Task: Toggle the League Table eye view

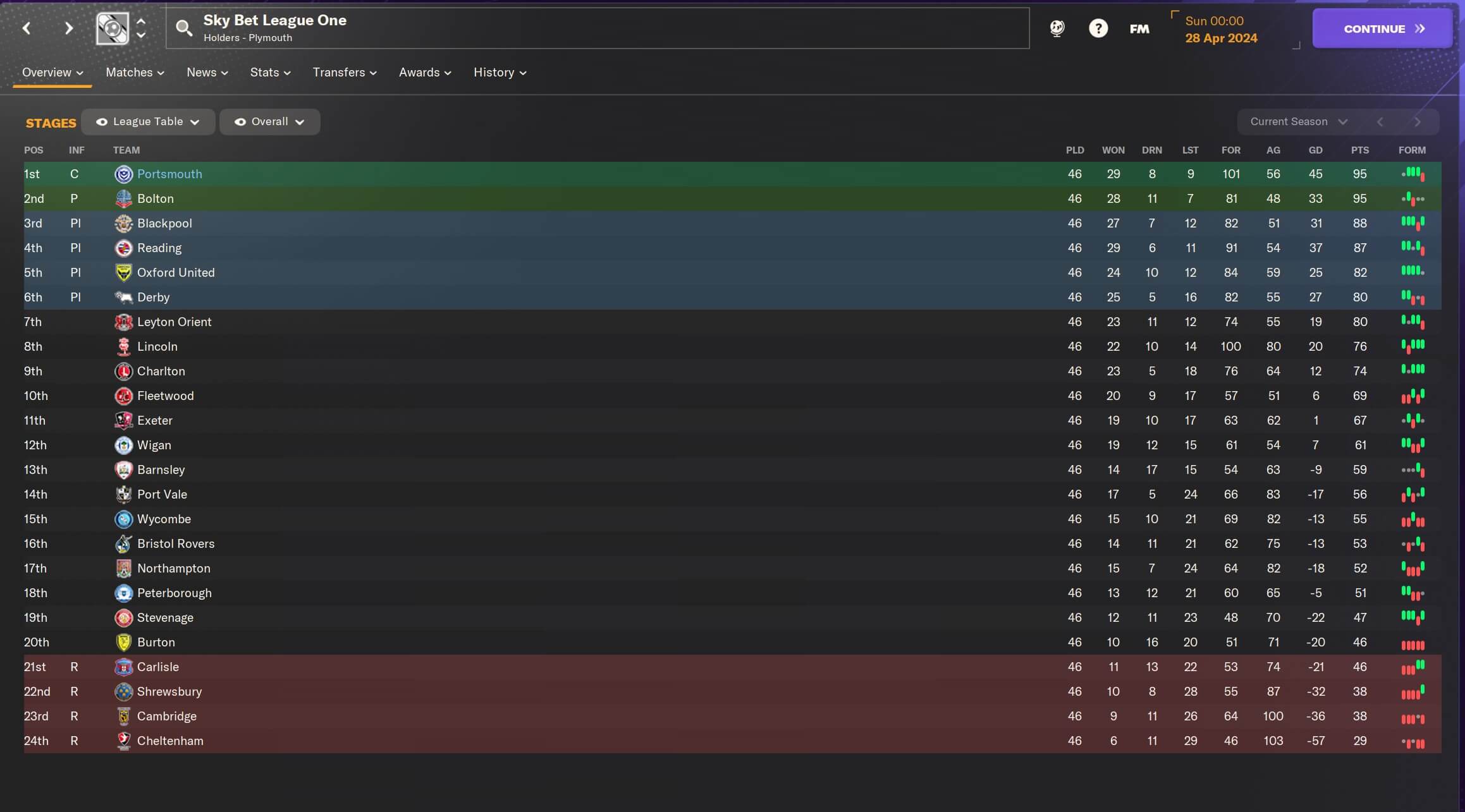Action: [x=148, y=122]
